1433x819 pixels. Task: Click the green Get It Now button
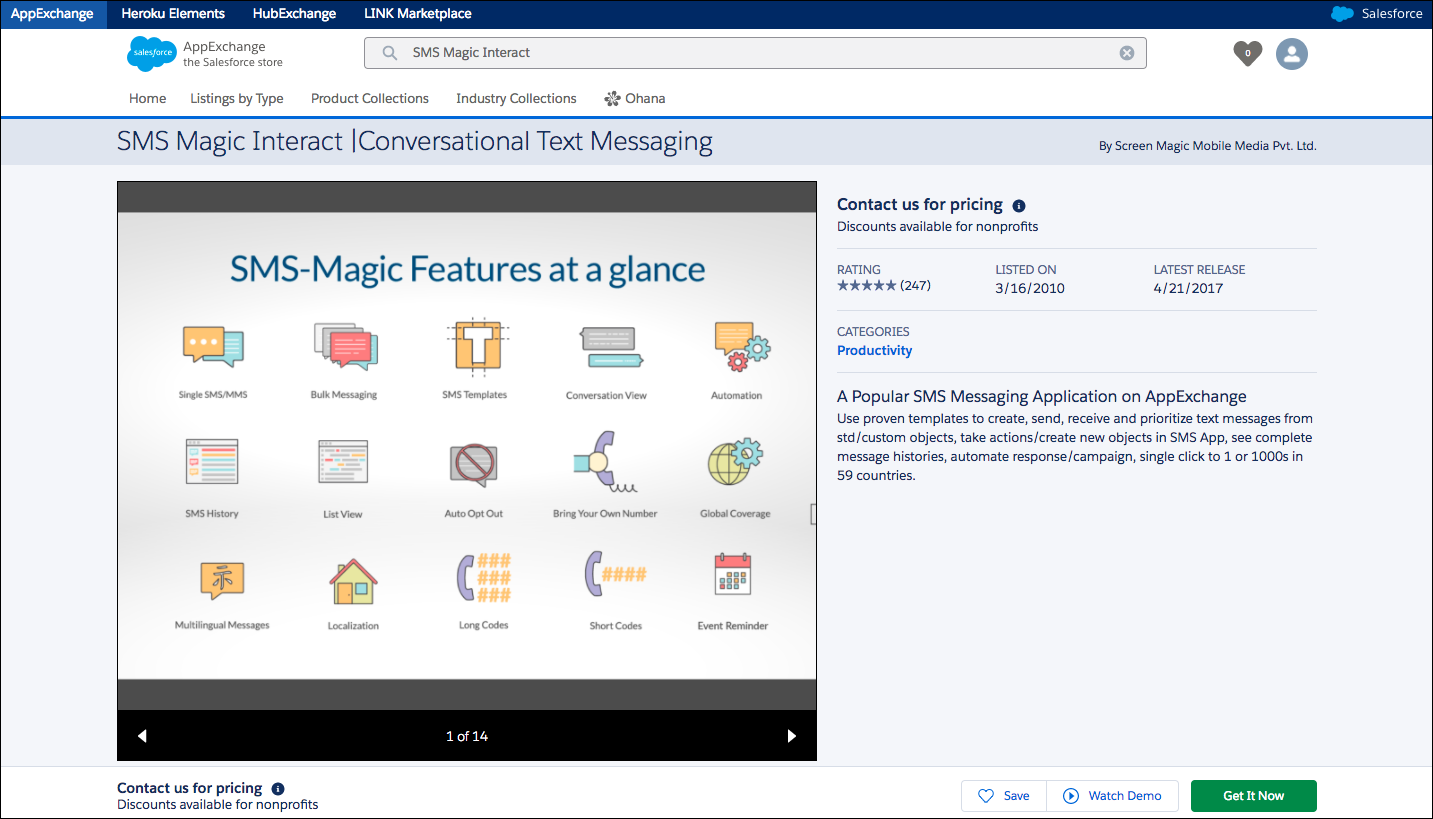coord(1254,796)
